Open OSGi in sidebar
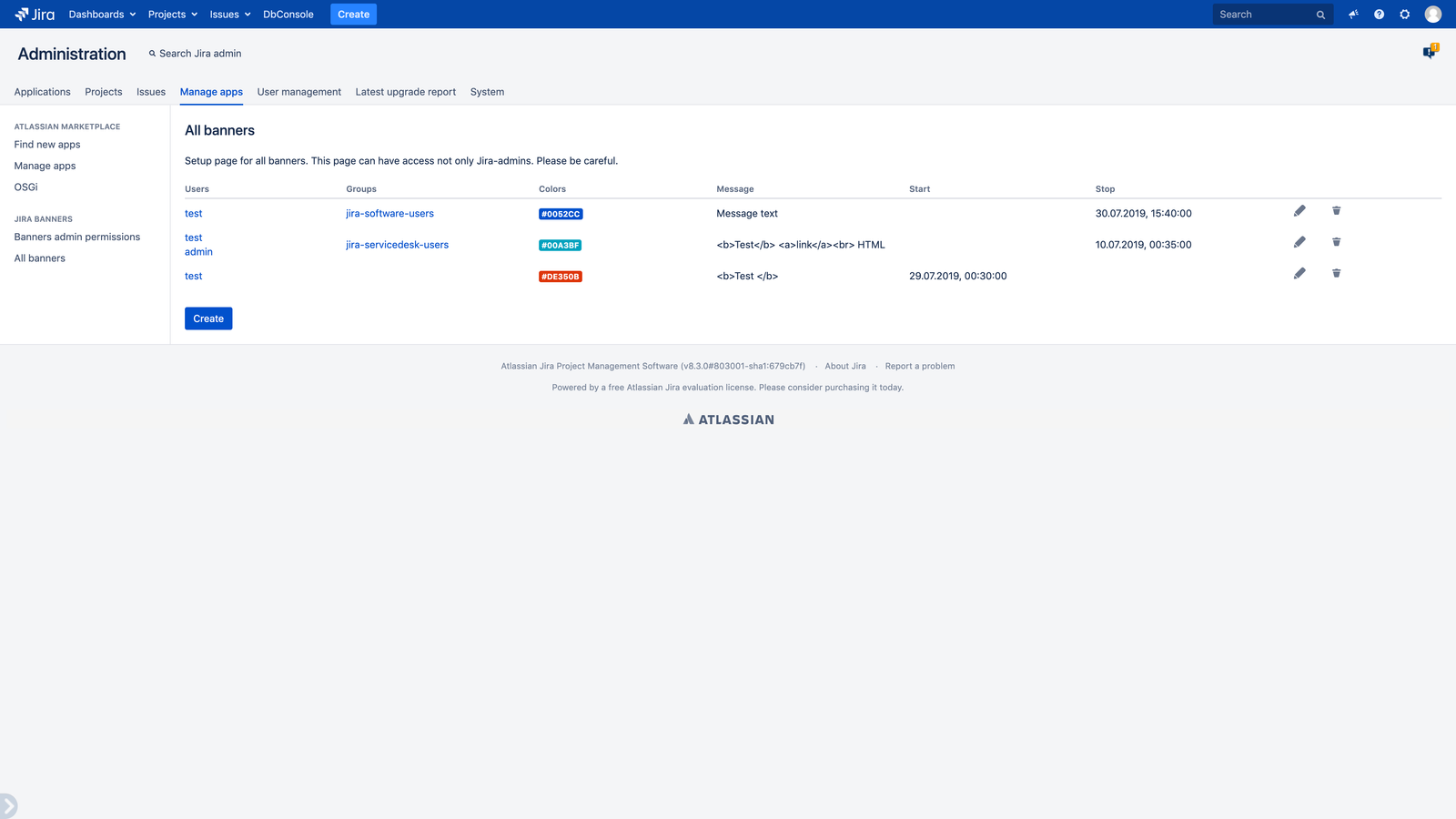The height and width of the screenshot is (819, 1456). tap(25, 187)
